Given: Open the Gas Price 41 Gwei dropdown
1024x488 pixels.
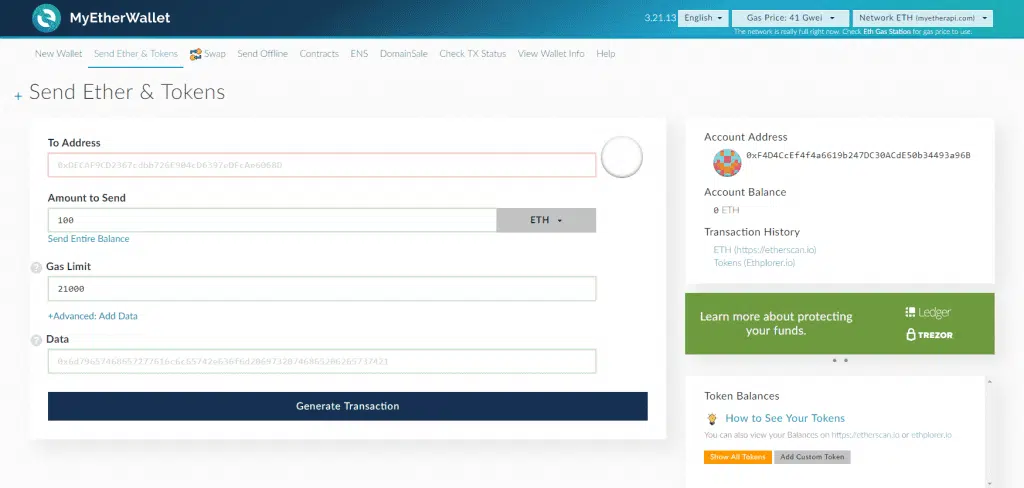Looking at the screenshot, I should click(x=790, y=18).
